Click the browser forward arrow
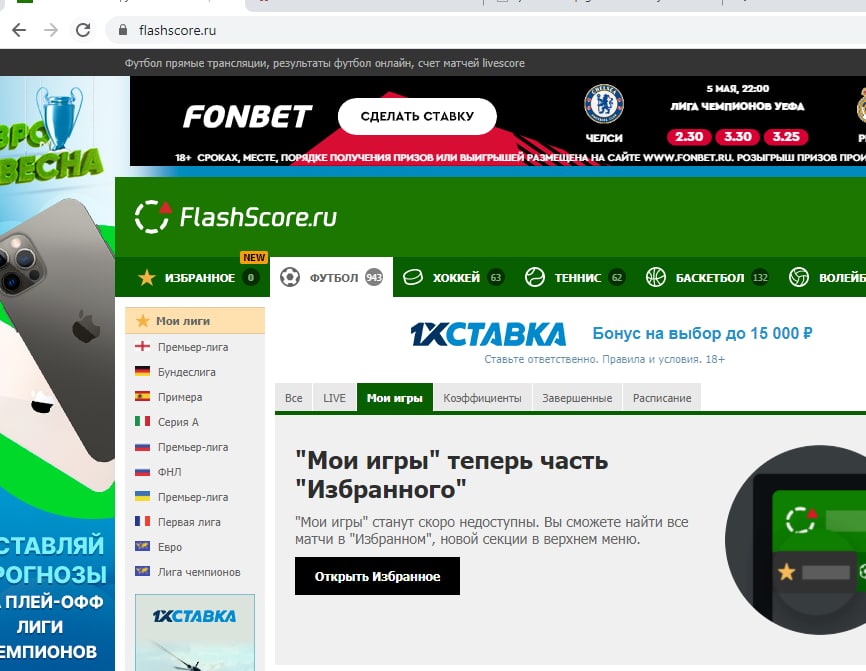The width and height of the screenshot is (866, 671). coord(51,30)
